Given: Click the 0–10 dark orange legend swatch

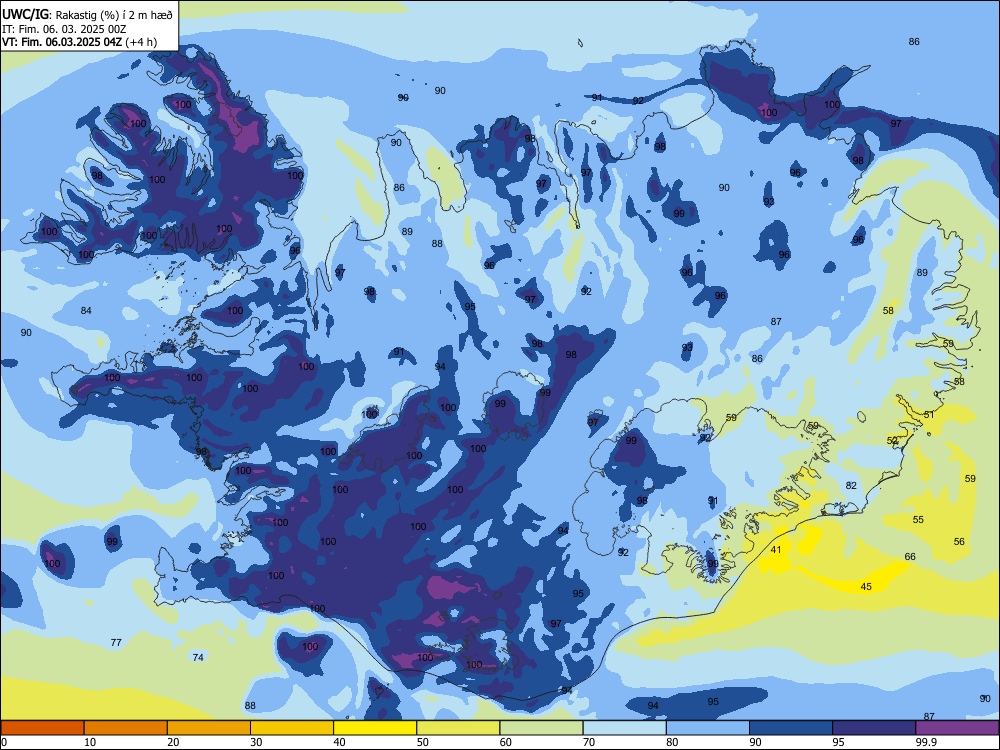Looking at the screenshot, I should click(42, 728).
